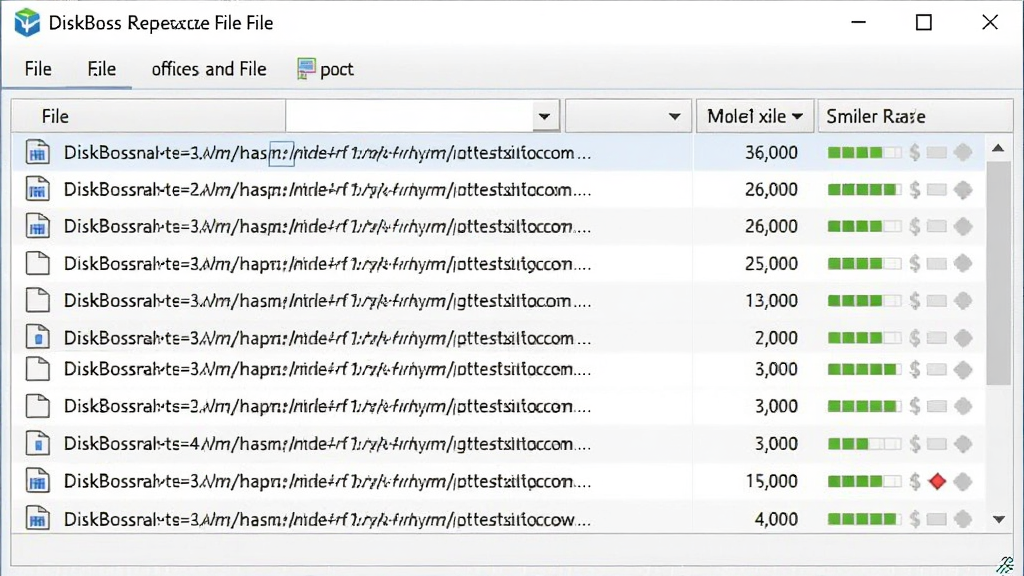Viewport: 1024px width, 576px height.
Task: Click the green rating bar in the 36,000 row
Action: click(864, 152)
